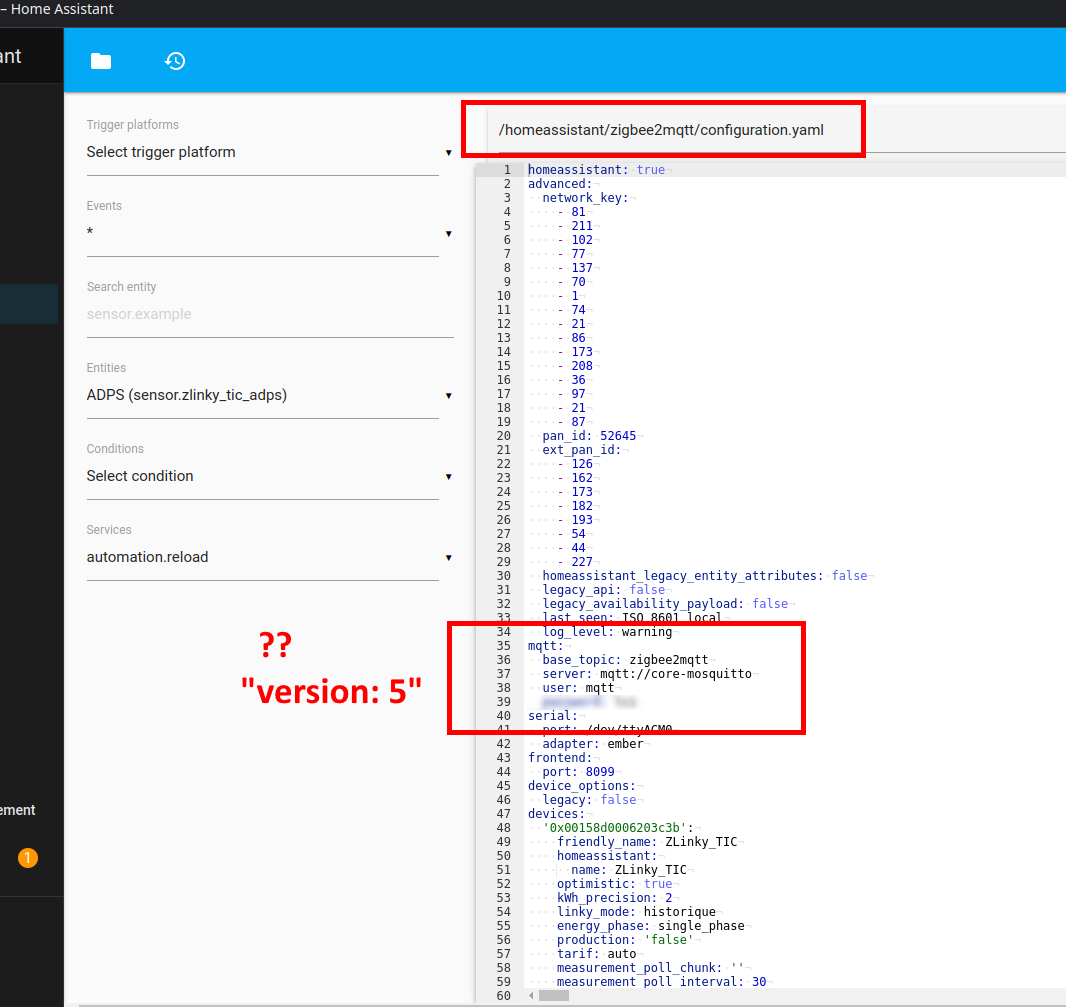Click the Search entity input field
Viewport: 1066px width, 1007px height.
pyautogui.click(x=268, y=315)
